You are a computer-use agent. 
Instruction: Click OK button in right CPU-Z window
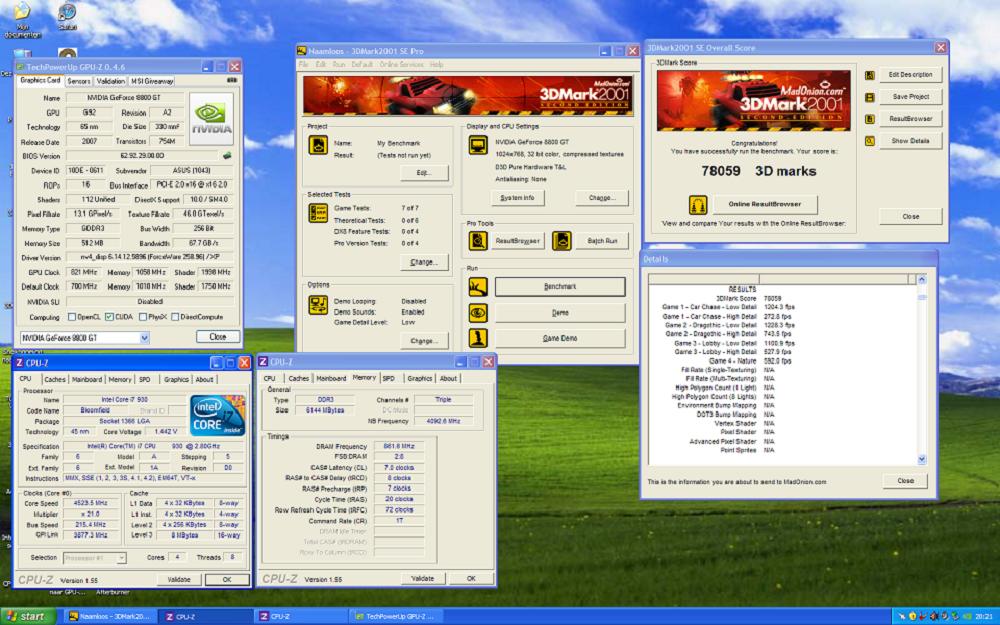tap(471, 578)
